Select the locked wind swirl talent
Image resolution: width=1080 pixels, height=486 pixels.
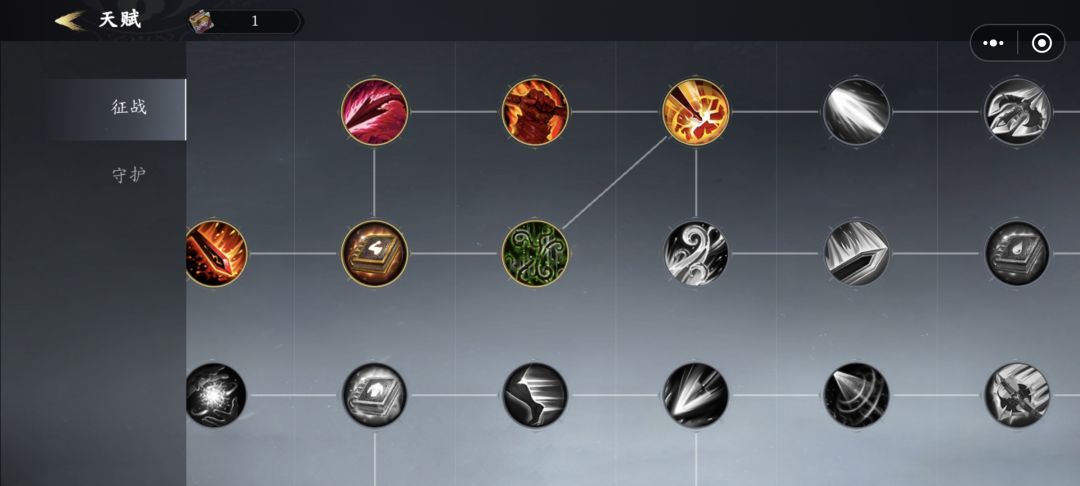click(696, 253)
